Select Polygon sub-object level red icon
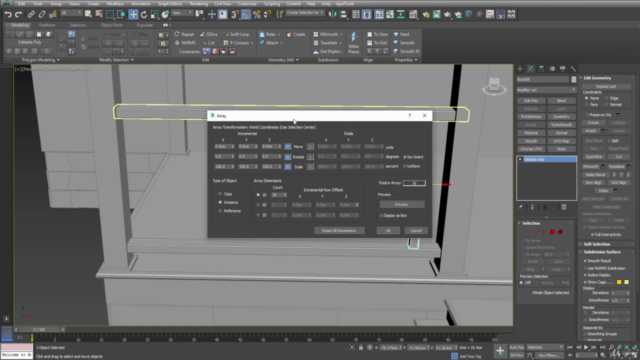 click(552, 232)
